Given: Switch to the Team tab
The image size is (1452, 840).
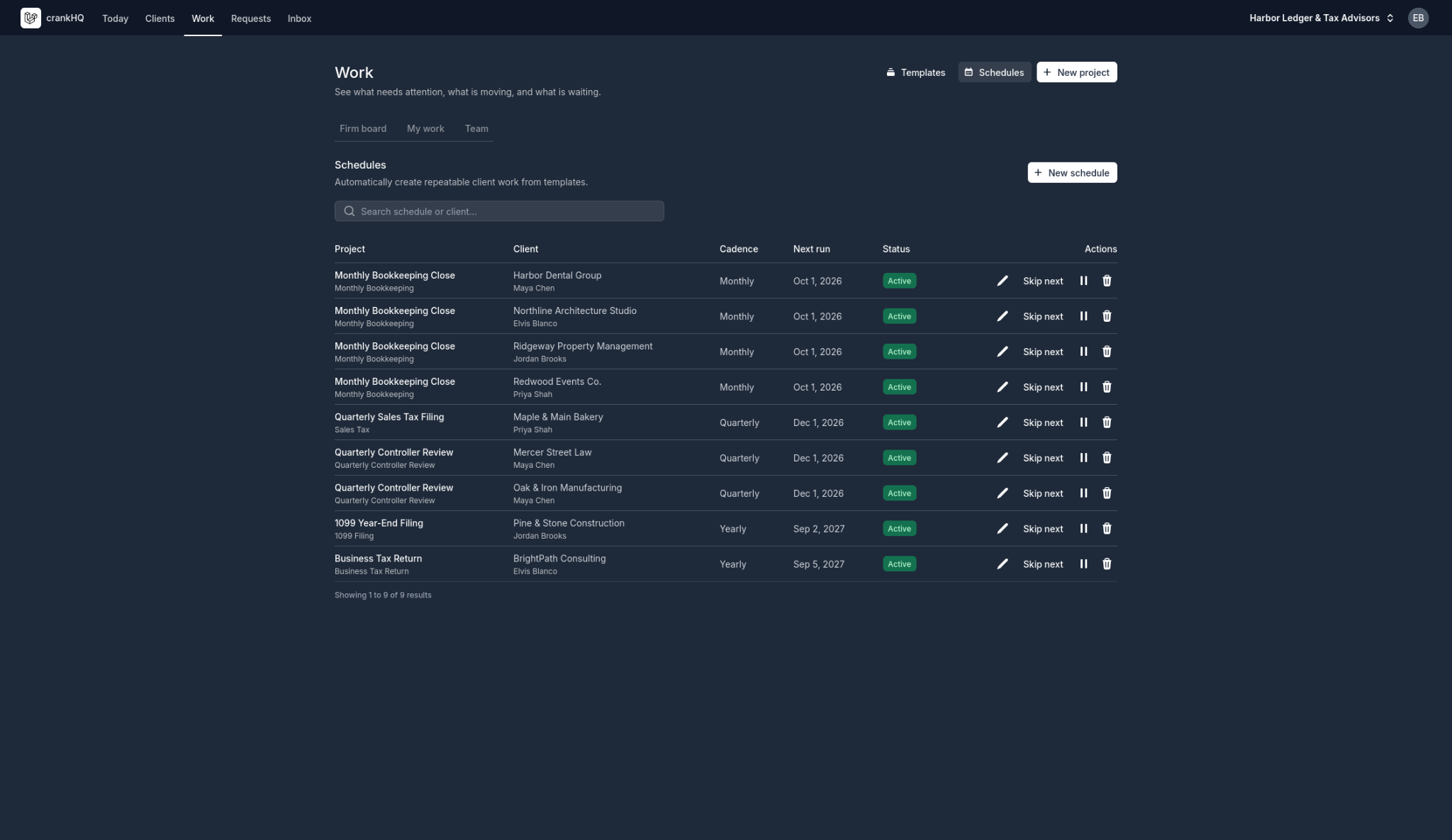Looking at the screenshot, I should point(476,128).
